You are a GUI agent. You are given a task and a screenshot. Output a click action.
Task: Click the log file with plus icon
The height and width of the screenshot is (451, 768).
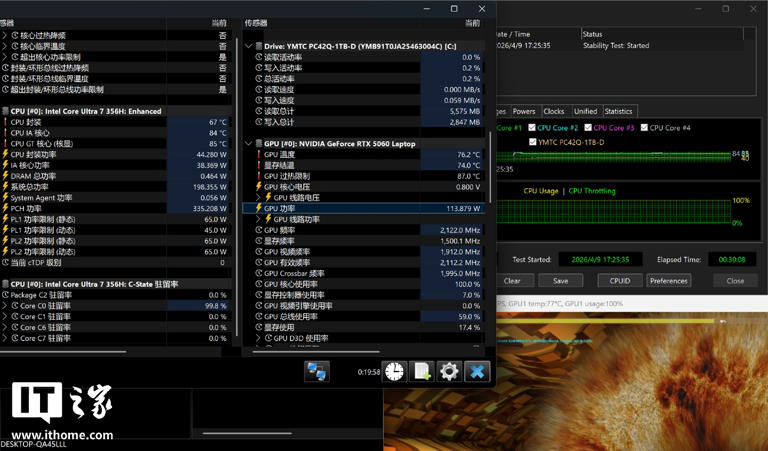[x=422, y=372]
